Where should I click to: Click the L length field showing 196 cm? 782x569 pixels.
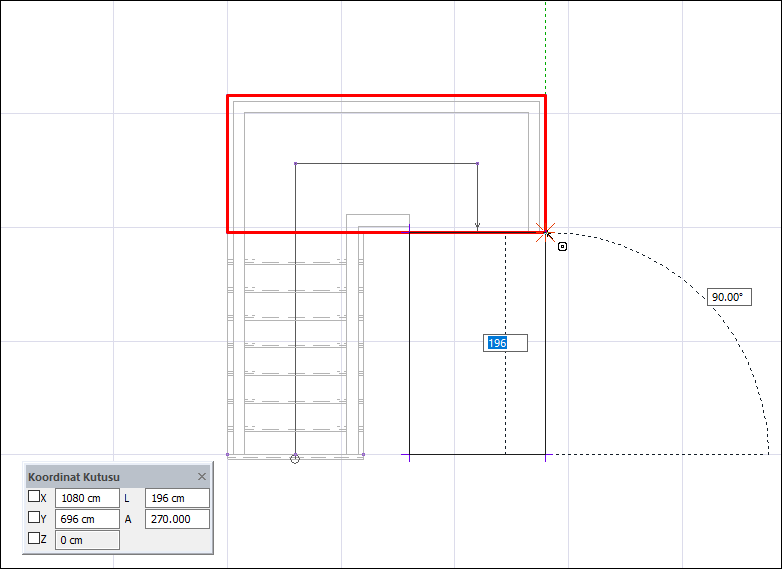177,498
